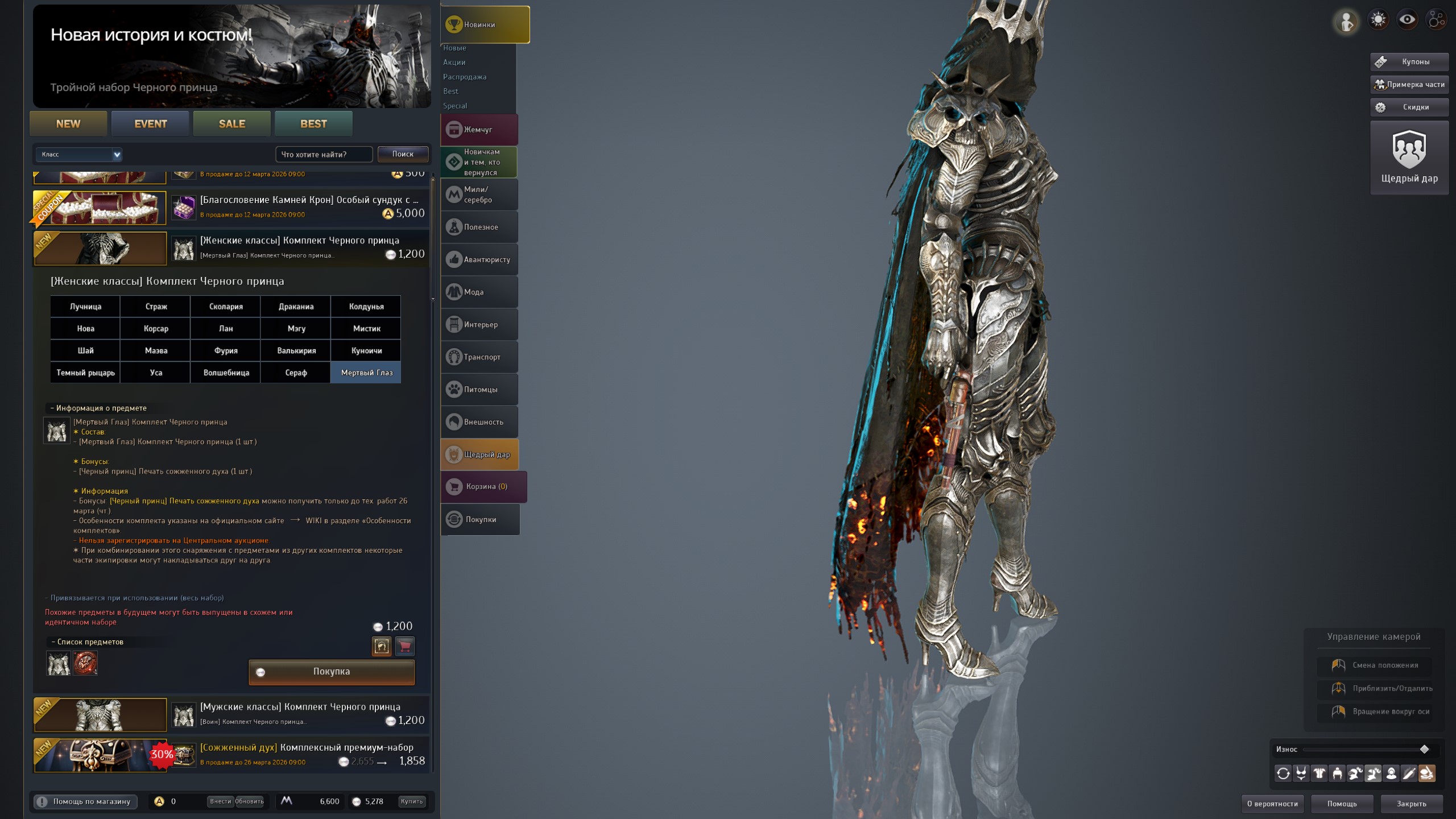Adjust the Износ wear slider handle
Viewport: 1456px width, 819px height.
pos(1424,749)
